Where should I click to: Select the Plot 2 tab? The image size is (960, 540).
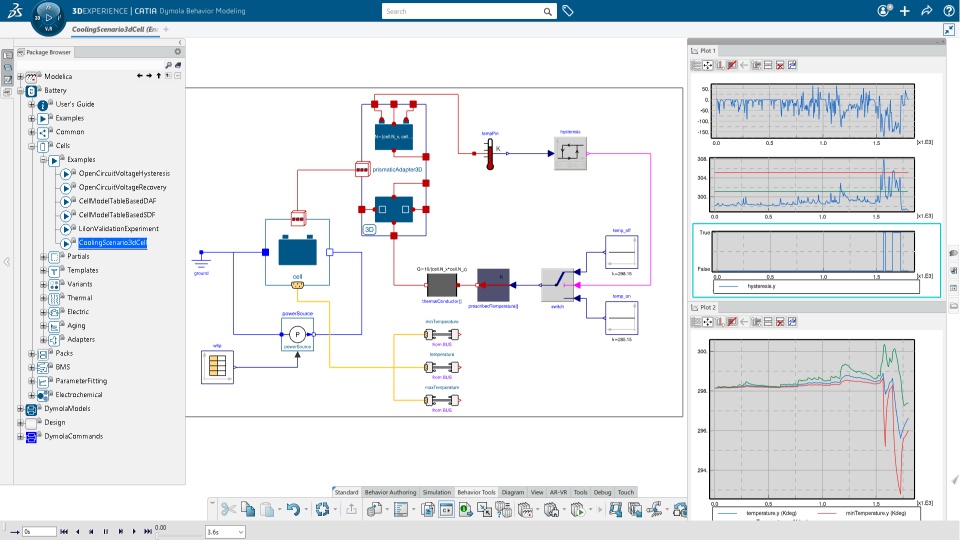[704, 307]
